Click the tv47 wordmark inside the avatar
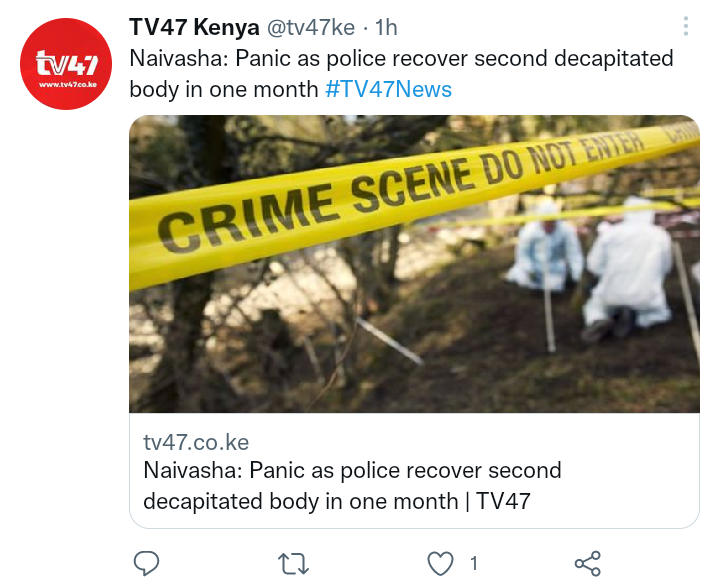The width and height of the screenshot is (716, 582). pyautogui.click(x=67, y=63)
